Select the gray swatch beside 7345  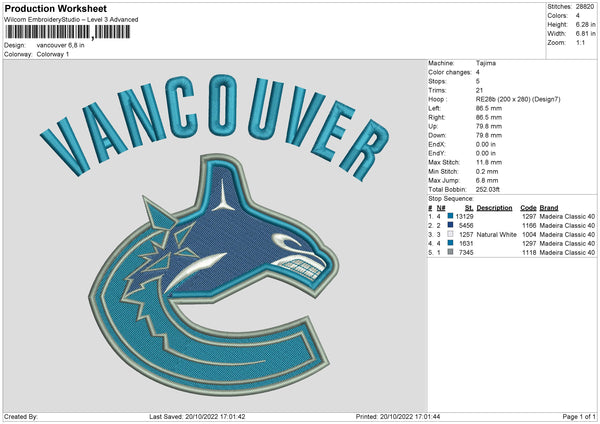[450, 252]
